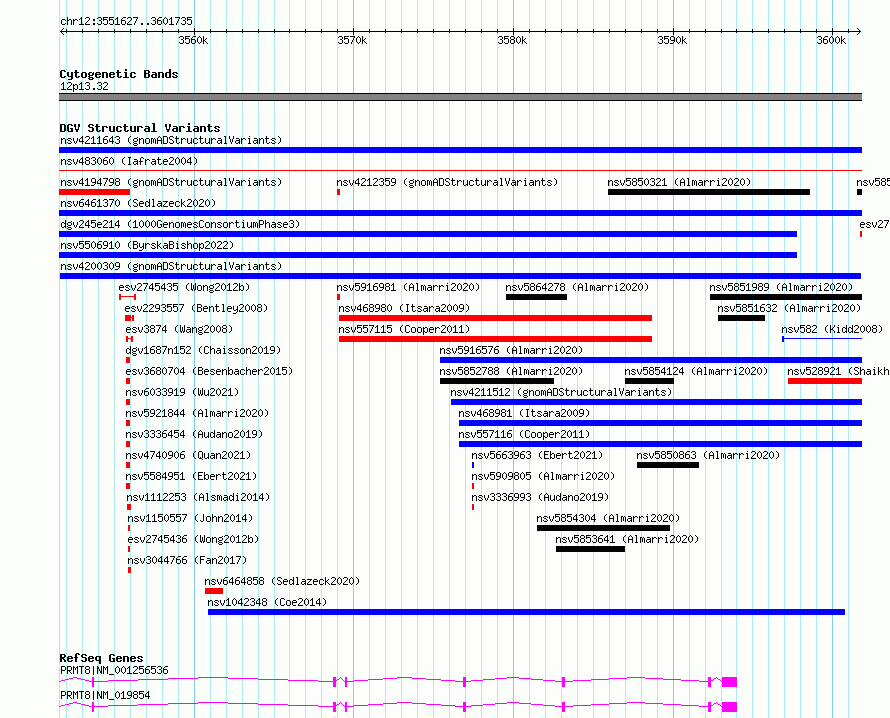Screen dimensions: 890x718
Task: Click nsv3336993 (Audano2019) label
Action: (x=540, y=497)
